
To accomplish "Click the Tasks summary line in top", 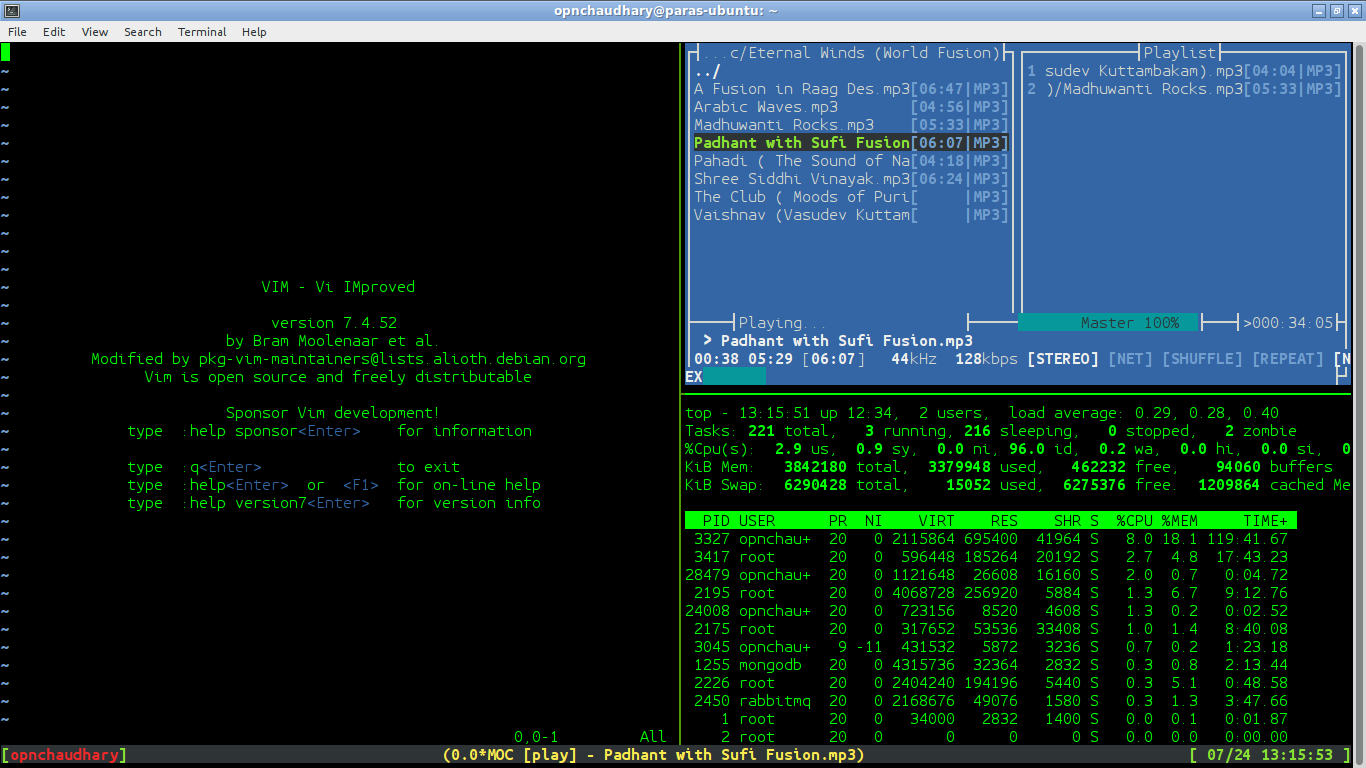I will (991, 431).
